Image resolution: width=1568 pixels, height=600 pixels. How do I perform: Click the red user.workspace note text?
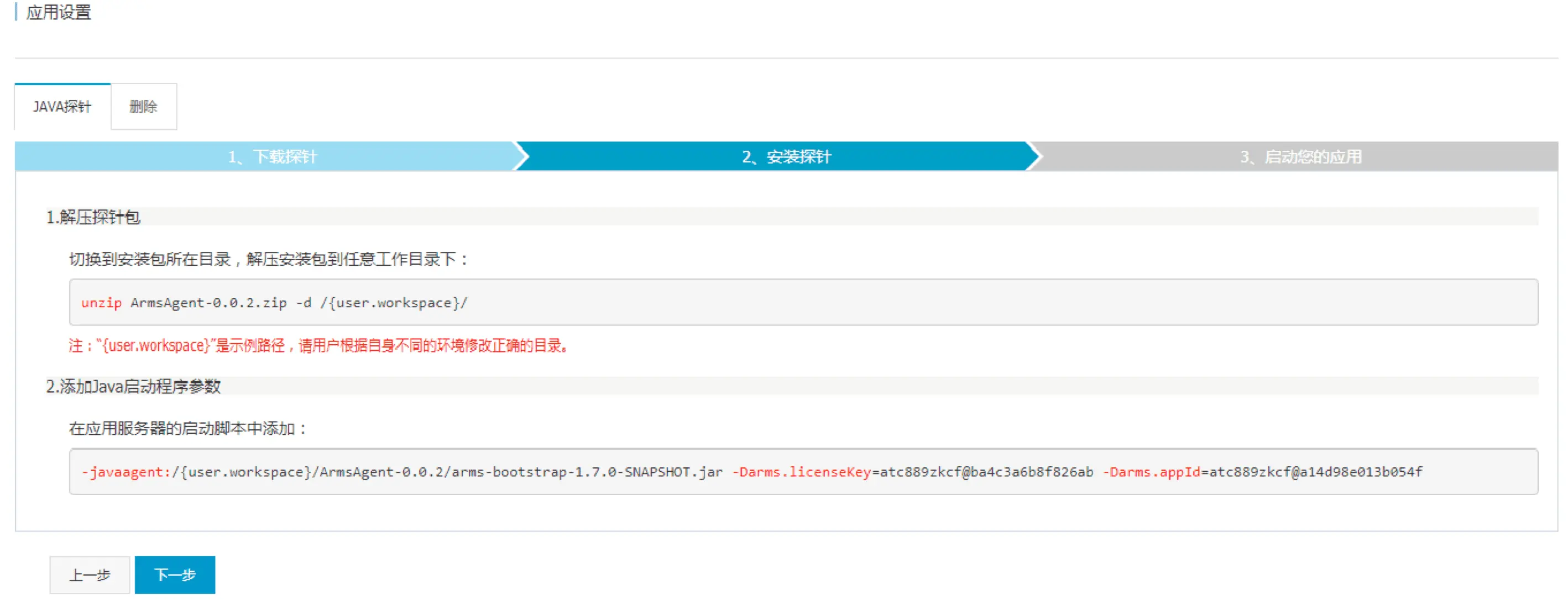coord(318,346)
